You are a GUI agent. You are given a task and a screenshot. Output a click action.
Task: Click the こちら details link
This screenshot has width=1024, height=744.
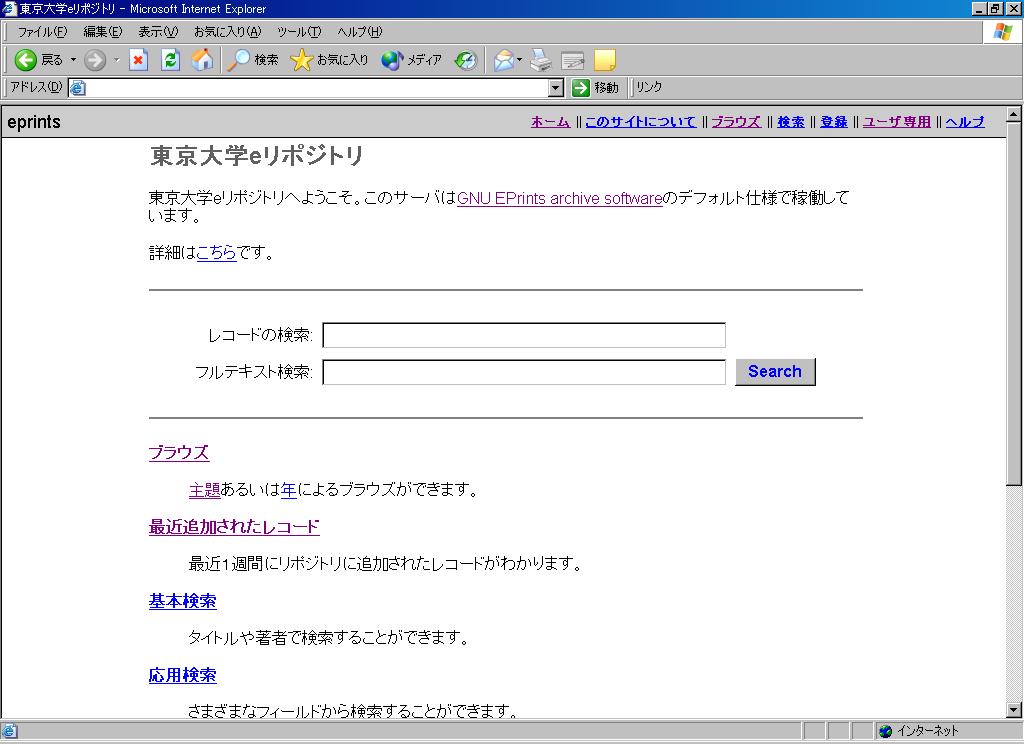[216, 253]
